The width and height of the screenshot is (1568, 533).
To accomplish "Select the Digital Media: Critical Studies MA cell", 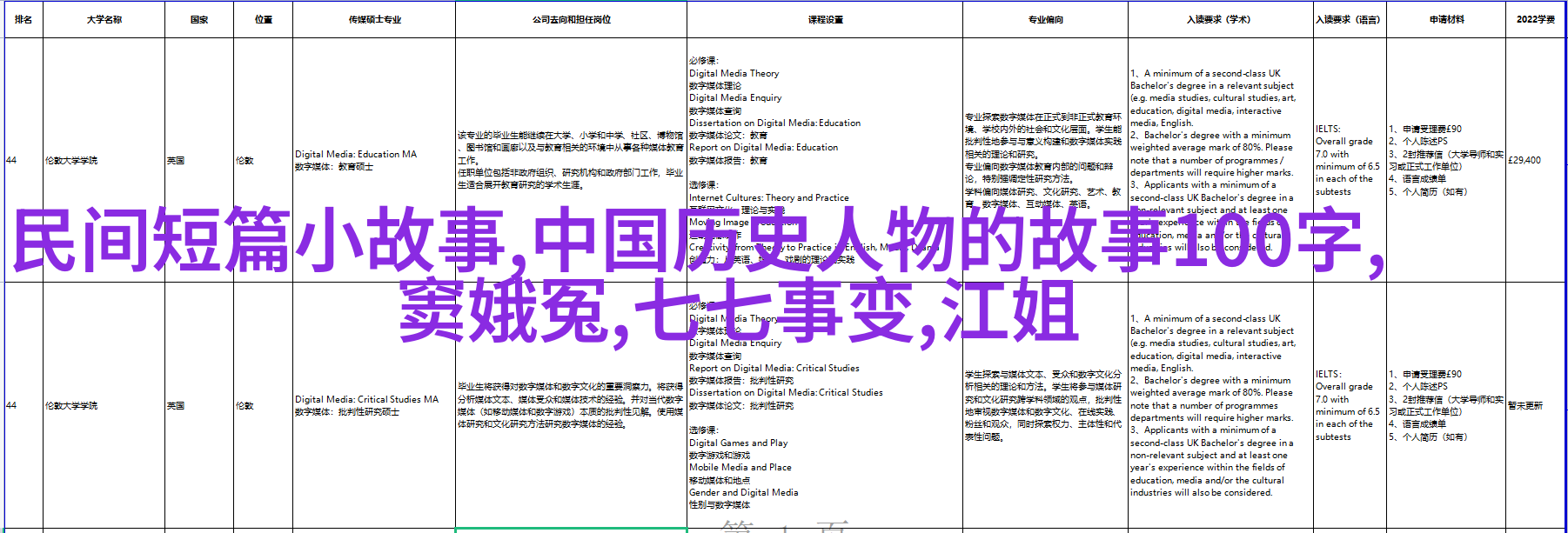I will (x=374, y=405).
